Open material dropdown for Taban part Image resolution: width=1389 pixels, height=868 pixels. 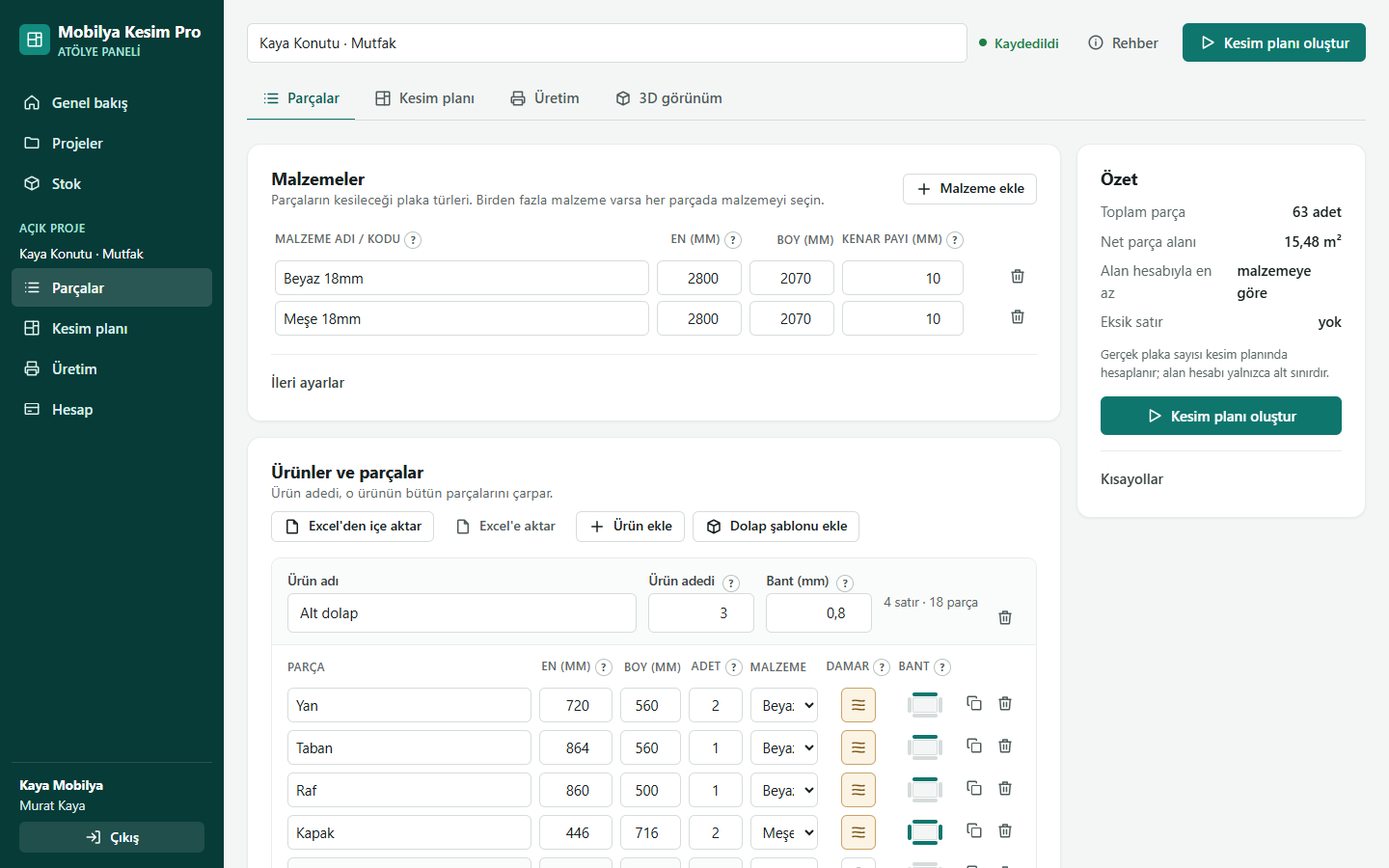tap(784, 747)
